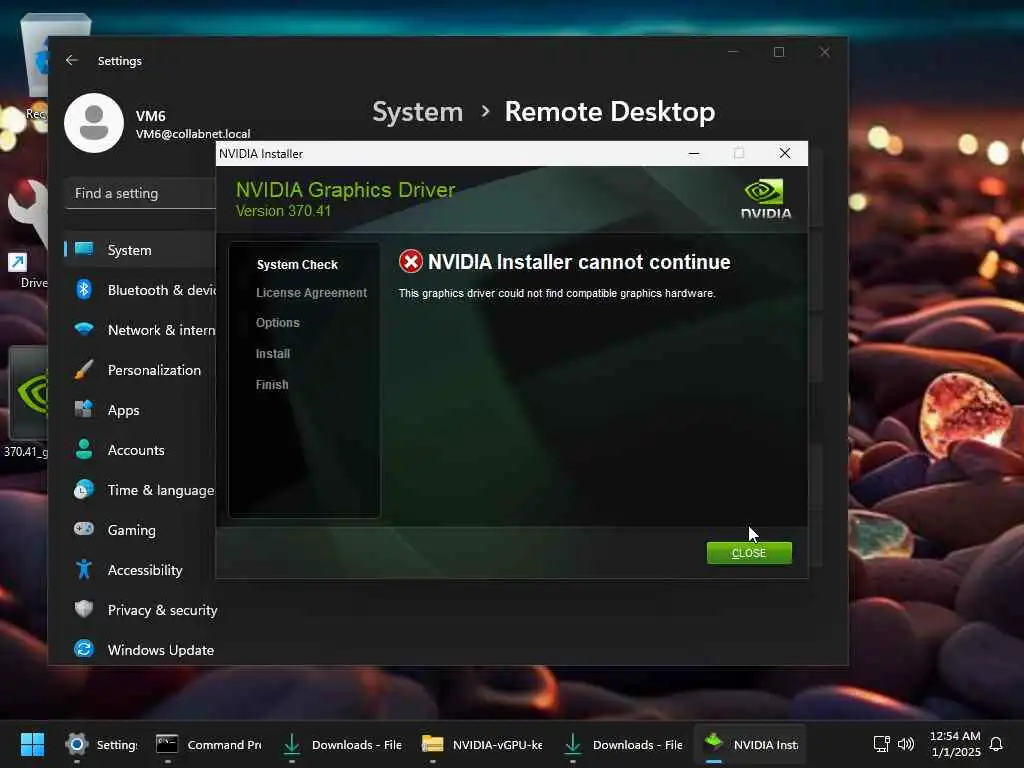
Task: Click the Privacy & security shield icon
Action: (84, 609)
